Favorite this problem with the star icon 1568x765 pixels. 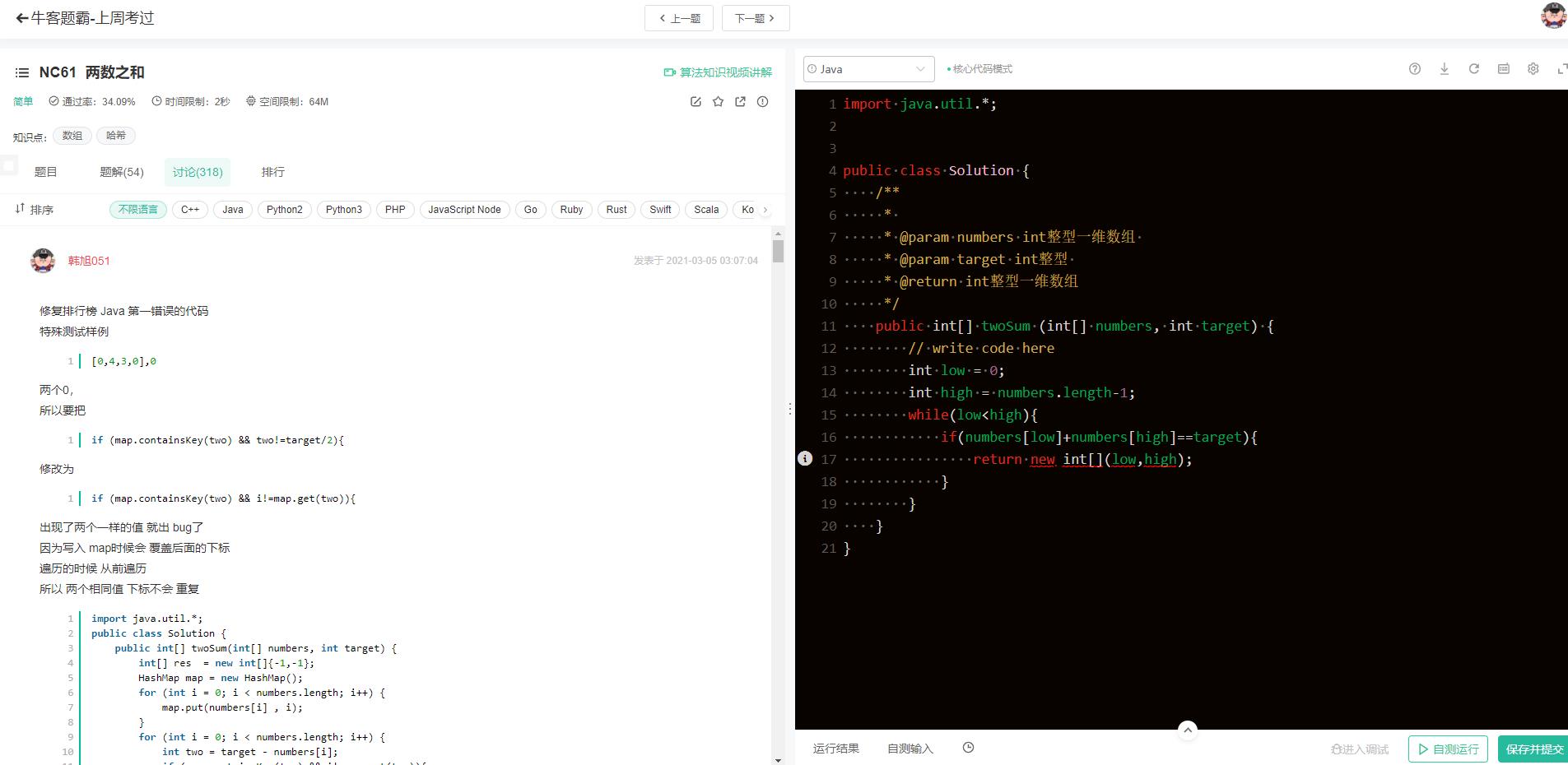click(718, 102)
